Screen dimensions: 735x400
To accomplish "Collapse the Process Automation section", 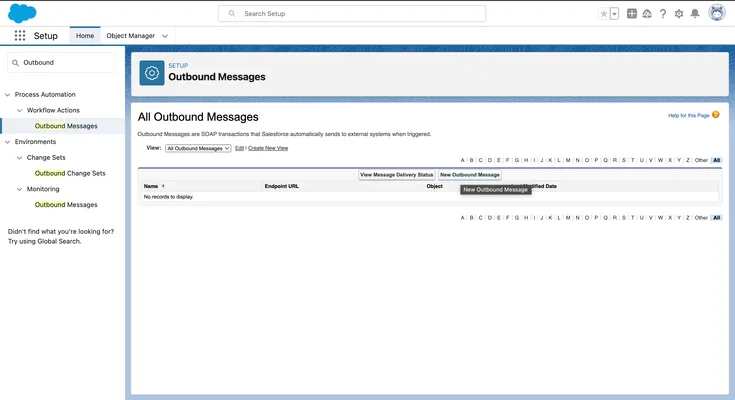I will (8, 95).
